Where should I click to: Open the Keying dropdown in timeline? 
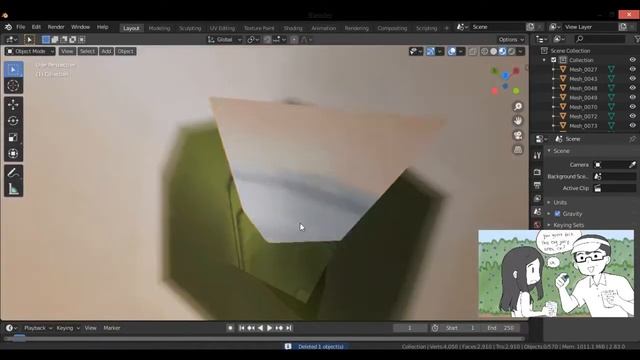tap(68, 328)
